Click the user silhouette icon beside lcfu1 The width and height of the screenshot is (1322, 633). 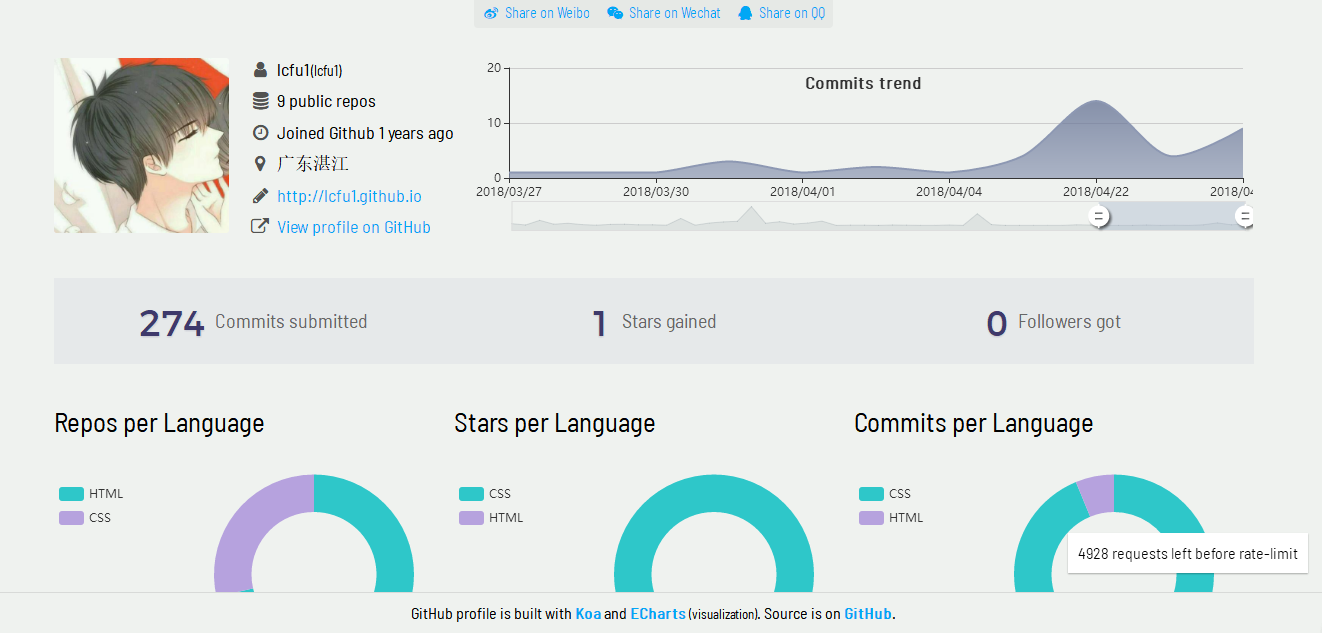260,70
